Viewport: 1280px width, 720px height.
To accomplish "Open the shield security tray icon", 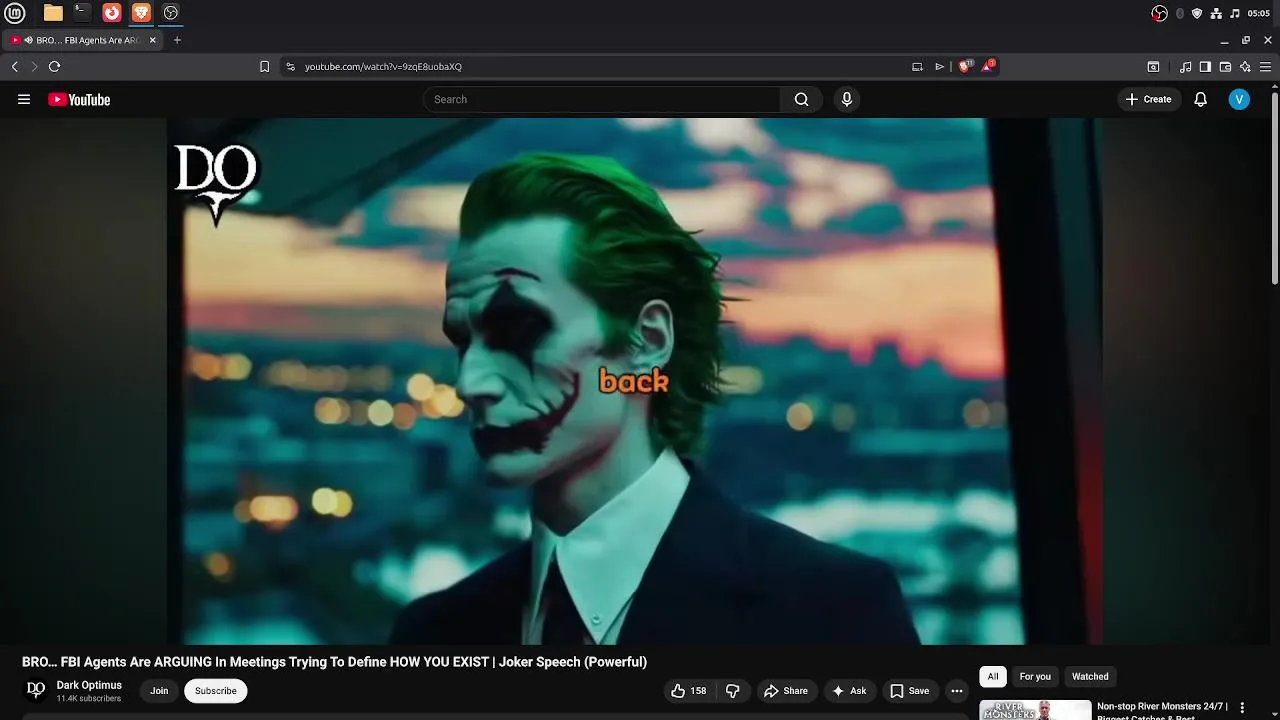I will click(x=1197, y=13).
